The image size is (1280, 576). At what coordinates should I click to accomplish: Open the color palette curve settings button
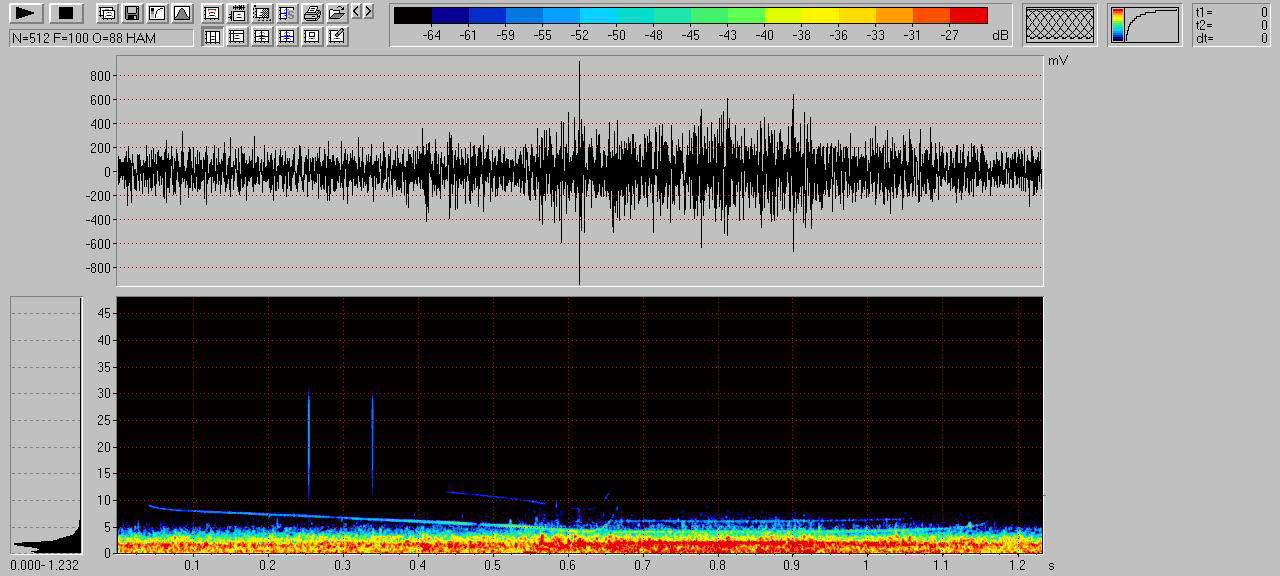coord(1145,25)
